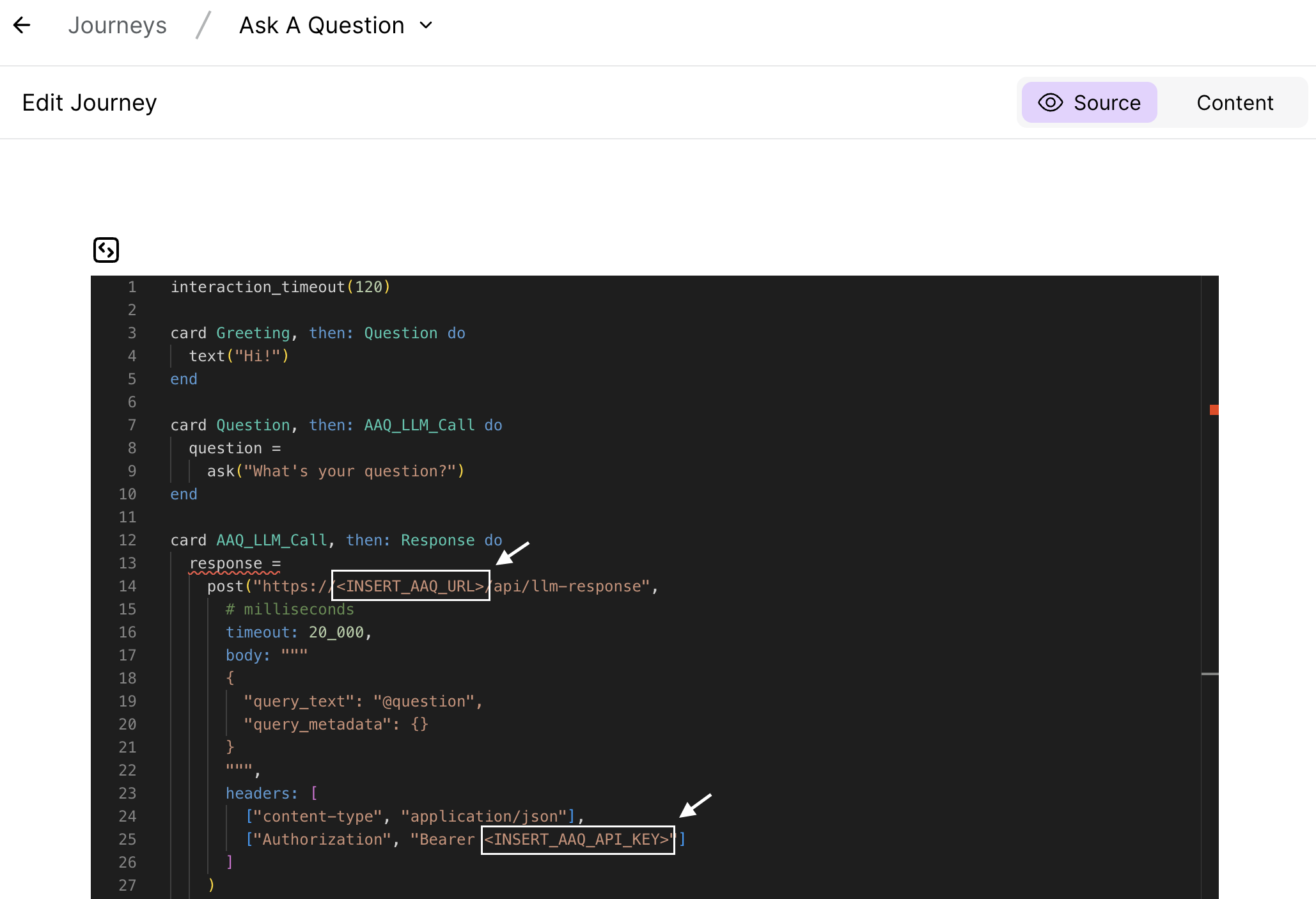Click the eye icon in Source toggle
Screen dimensions: 1316x899
click(1050, 102)
